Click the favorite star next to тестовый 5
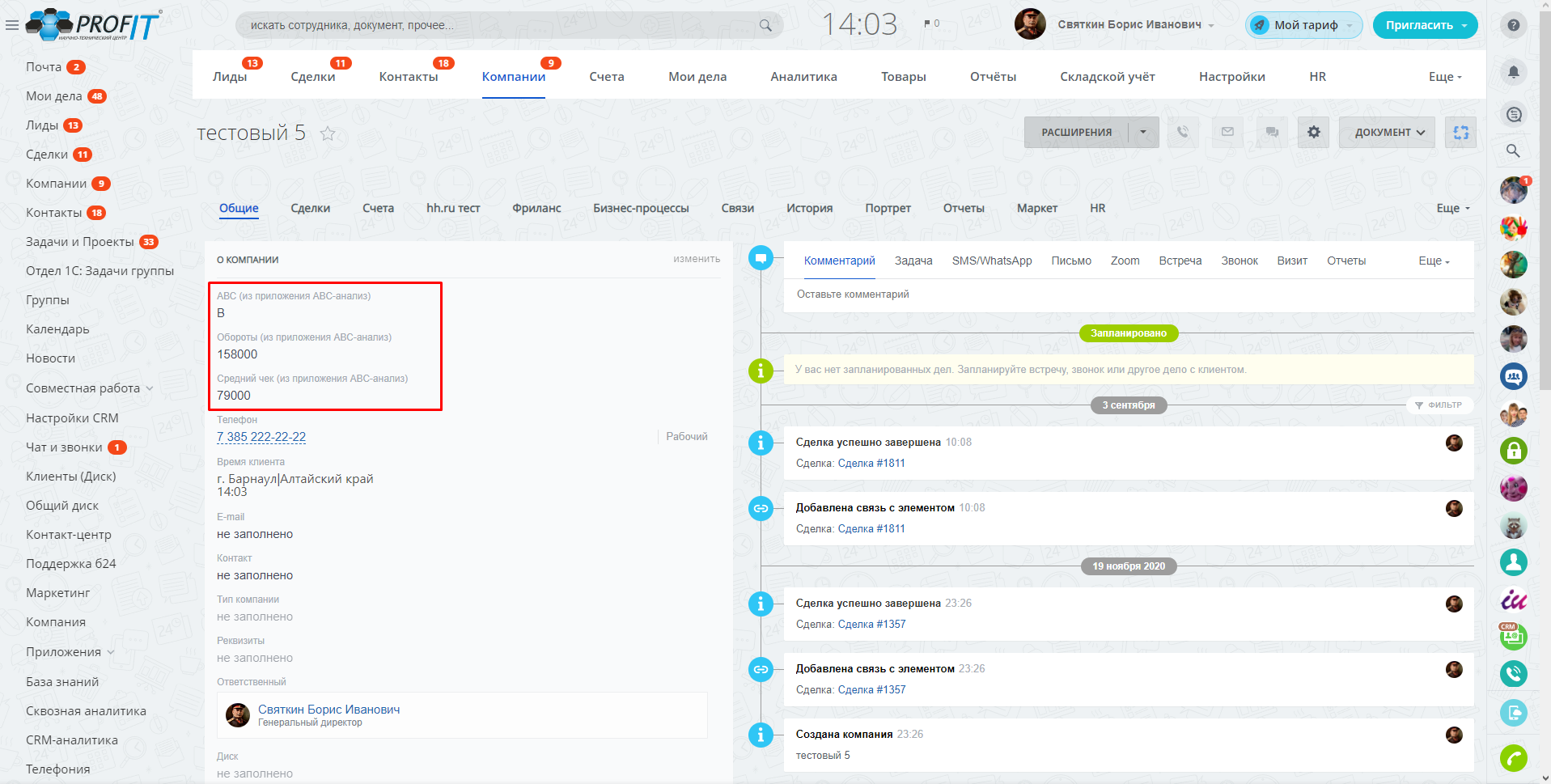 click(328, 133)
